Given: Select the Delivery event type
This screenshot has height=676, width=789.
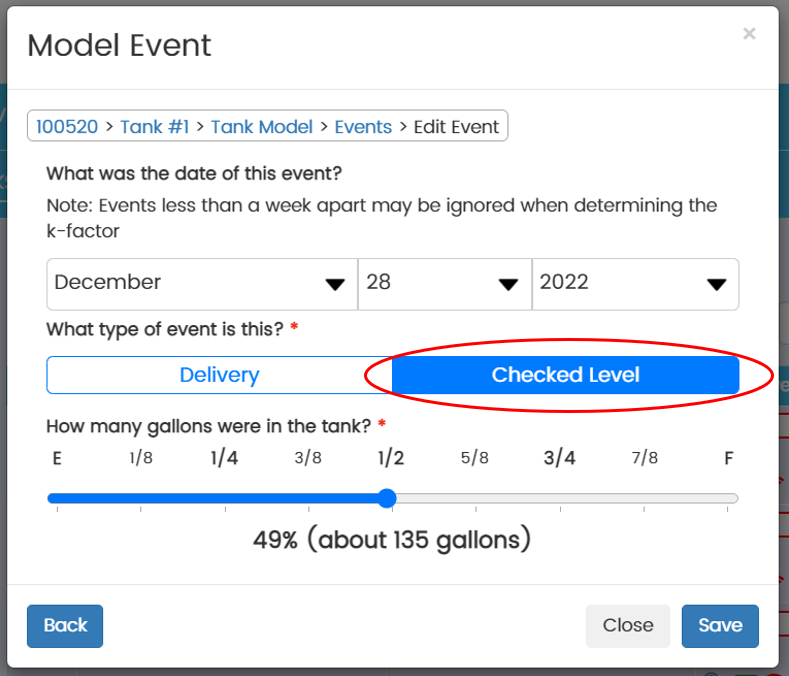Looking at the screenshot, I should pos(219,375).
